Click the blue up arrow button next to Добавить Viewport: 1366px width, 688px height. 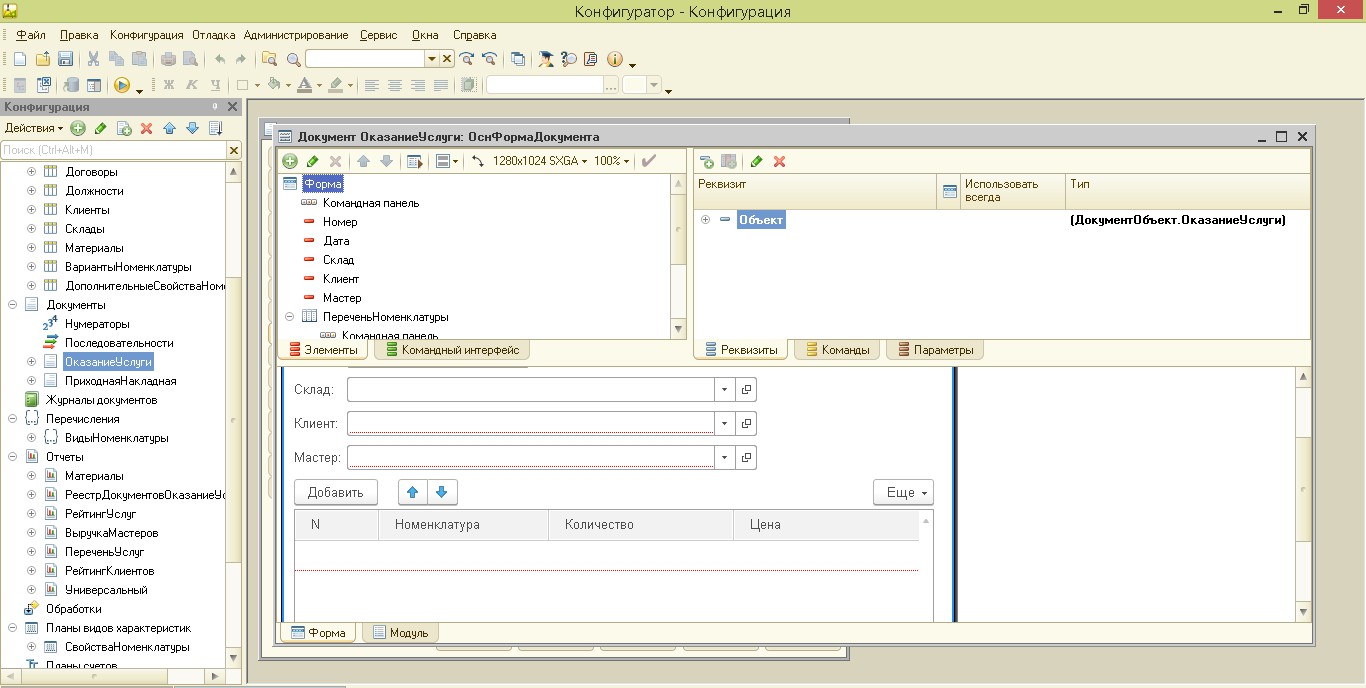point(413,492)
